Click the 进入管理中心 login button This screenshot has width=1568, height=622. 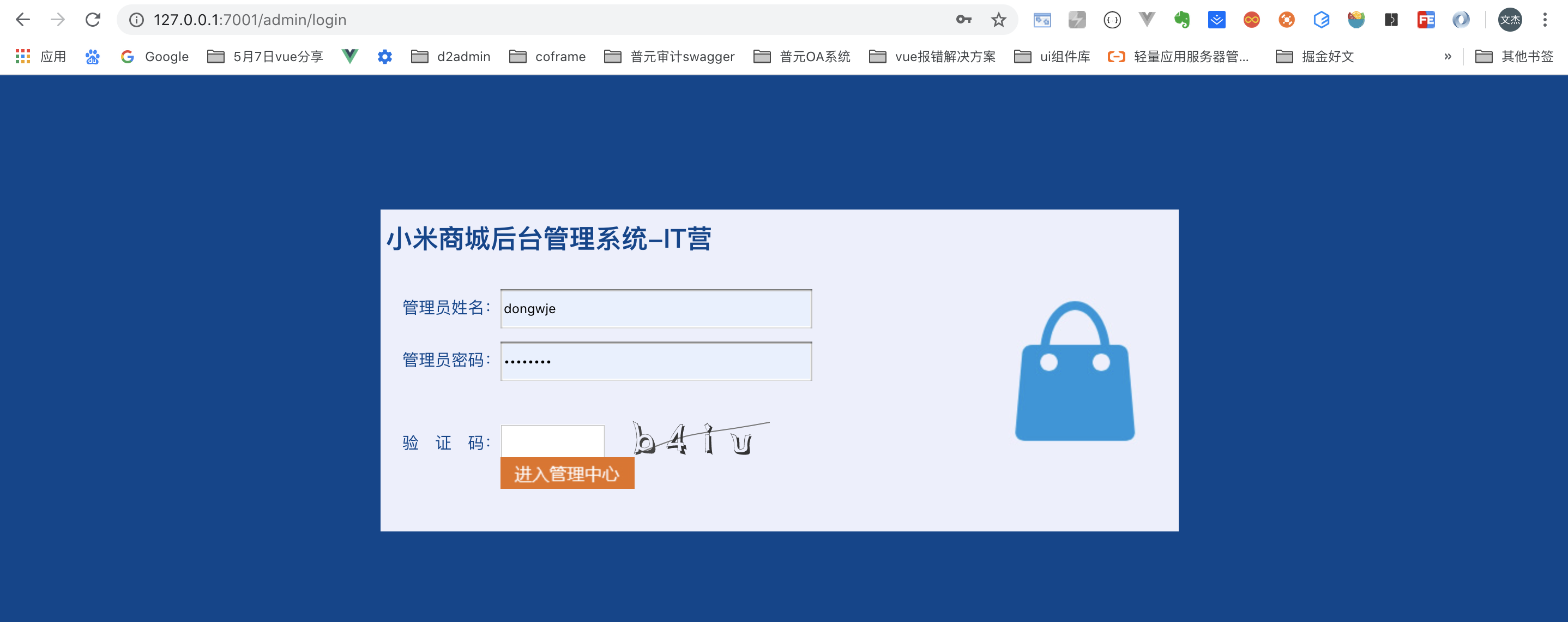tap(566, 474)
